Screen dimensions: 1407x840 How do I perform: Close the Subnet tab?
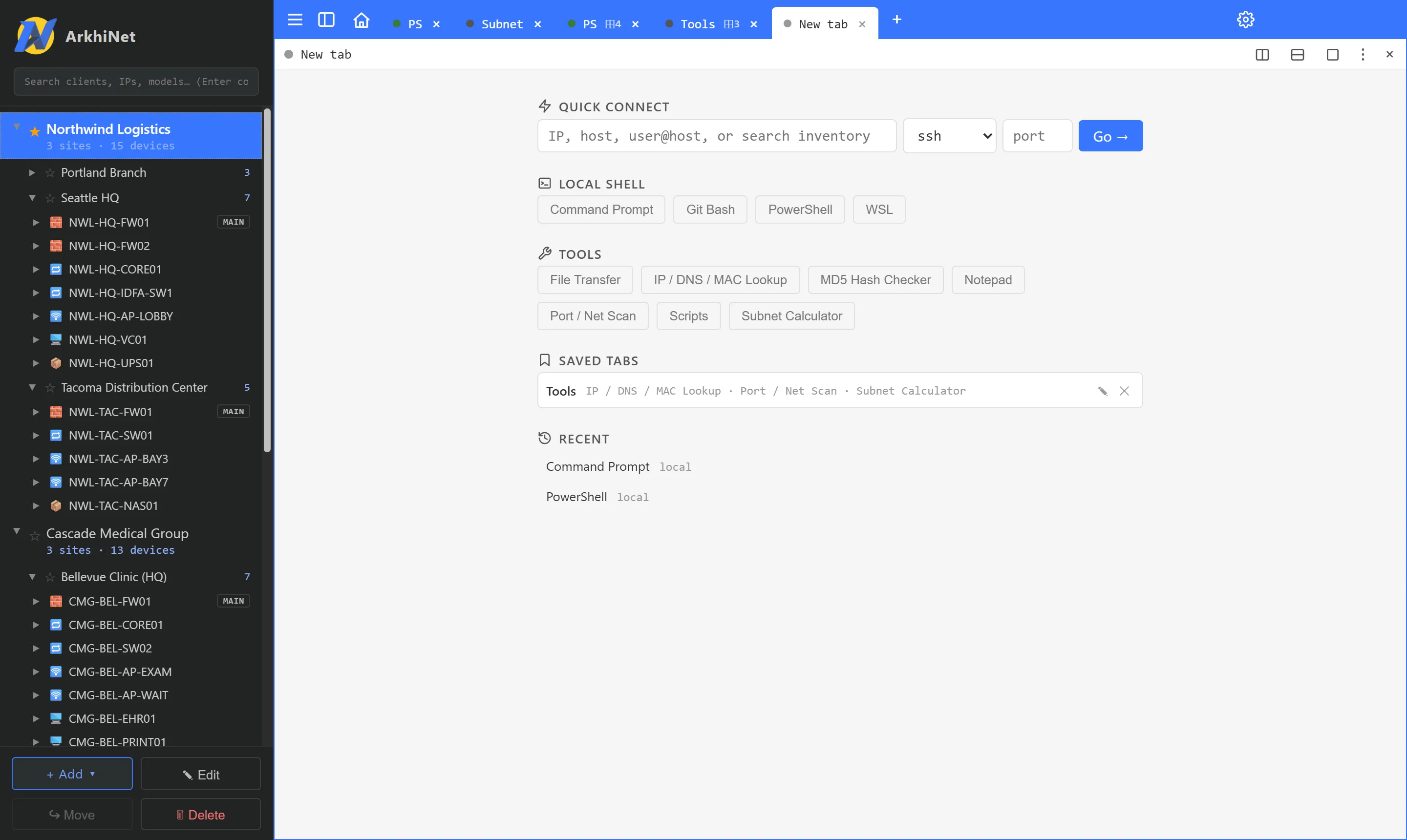[x=537, y=24]
